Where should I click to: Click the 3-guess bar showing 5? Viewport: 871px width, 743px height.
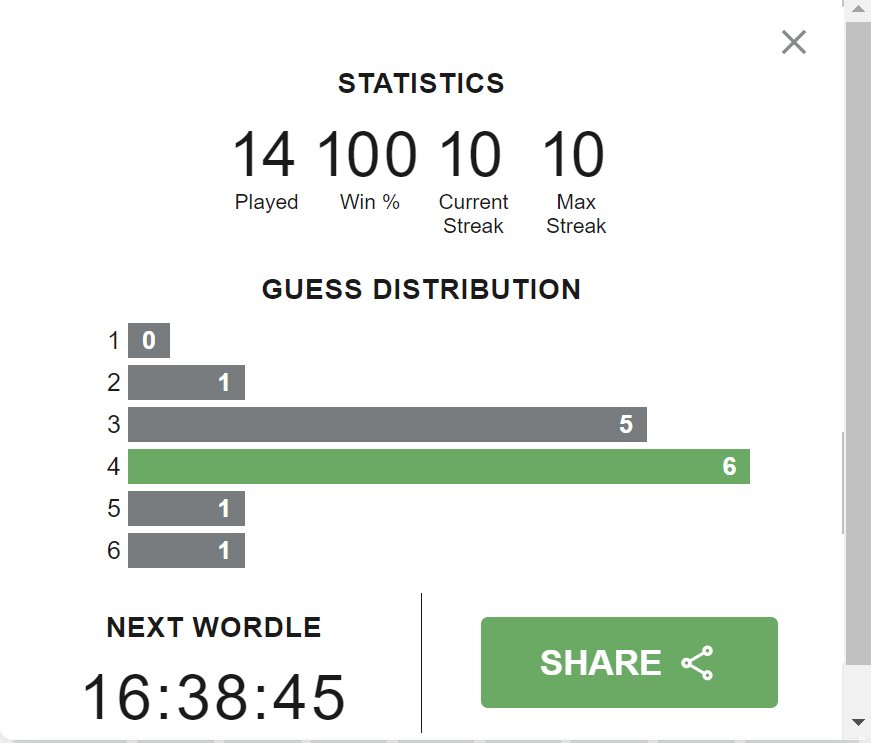(387, 424)
